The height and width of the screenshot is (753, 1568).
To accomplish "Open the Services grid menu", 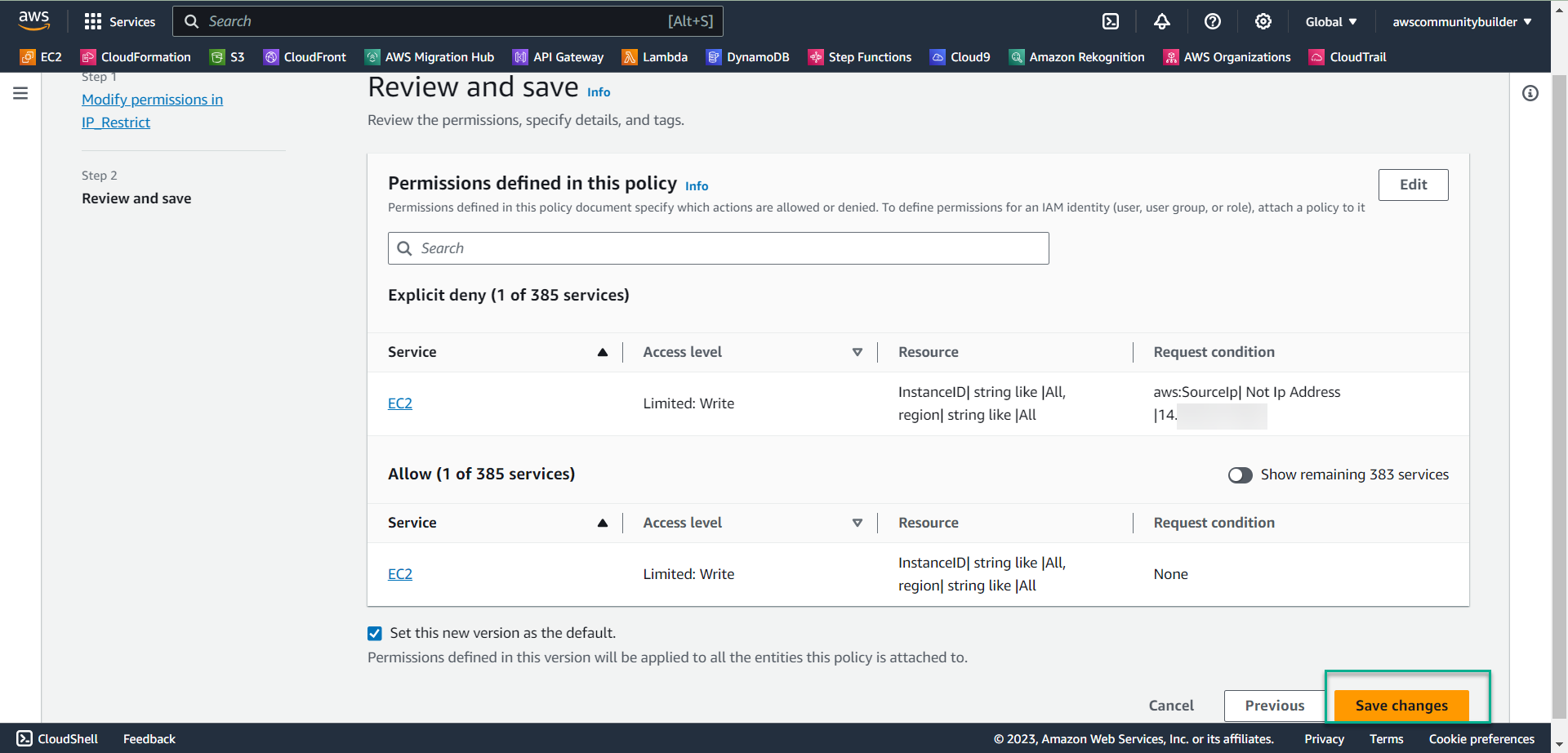I will pyautogui.click(x=119, y=21).
